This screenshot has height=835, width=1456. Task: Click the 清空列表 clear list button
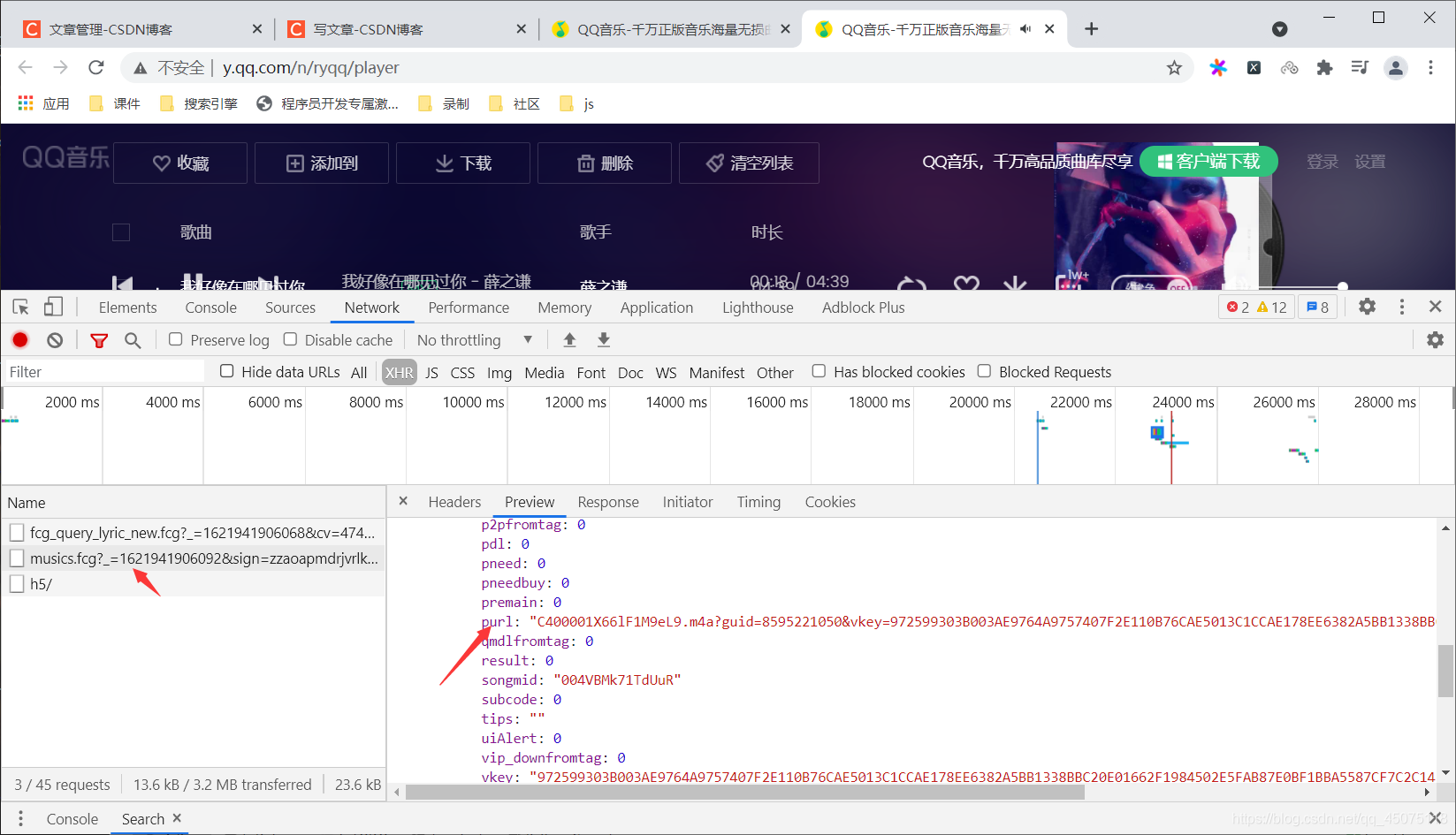coord(749,163)
